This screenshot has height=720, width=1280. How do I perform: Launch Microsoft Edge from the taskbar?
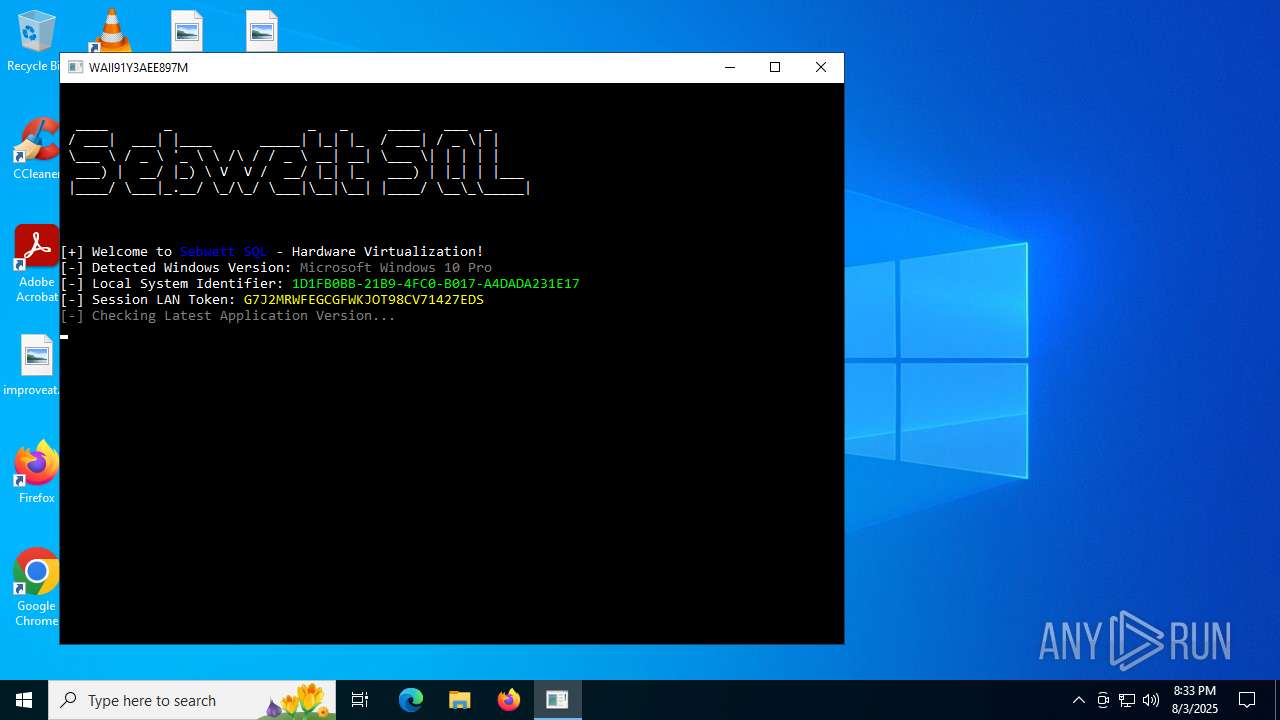[x=411, y=700]
